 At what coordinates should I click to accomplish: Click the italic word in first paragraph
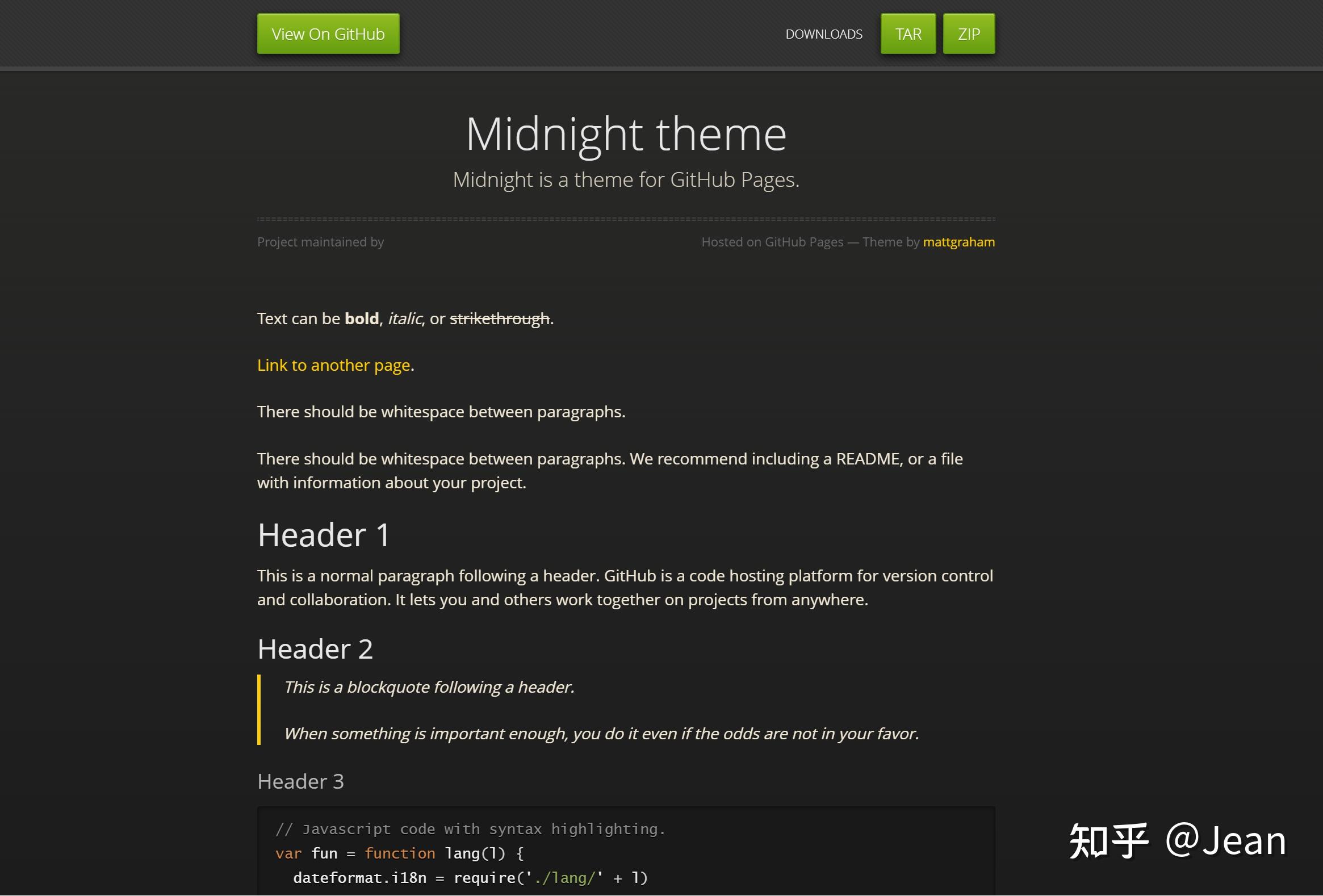pyautogui.click(x=405, y=319)
